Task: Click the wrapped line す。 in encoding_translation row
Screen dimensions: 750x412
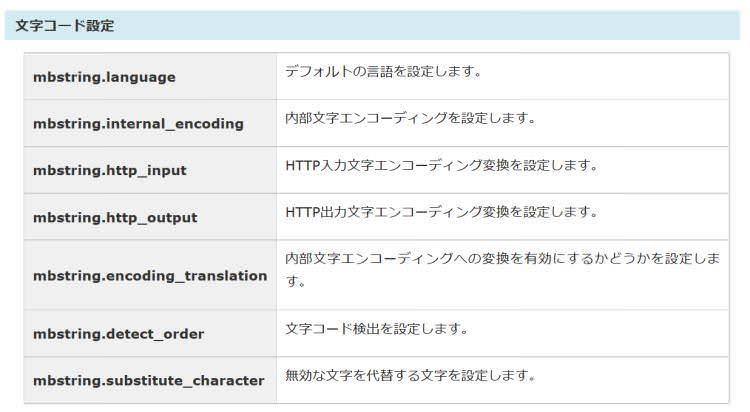Action: [296, 282]
